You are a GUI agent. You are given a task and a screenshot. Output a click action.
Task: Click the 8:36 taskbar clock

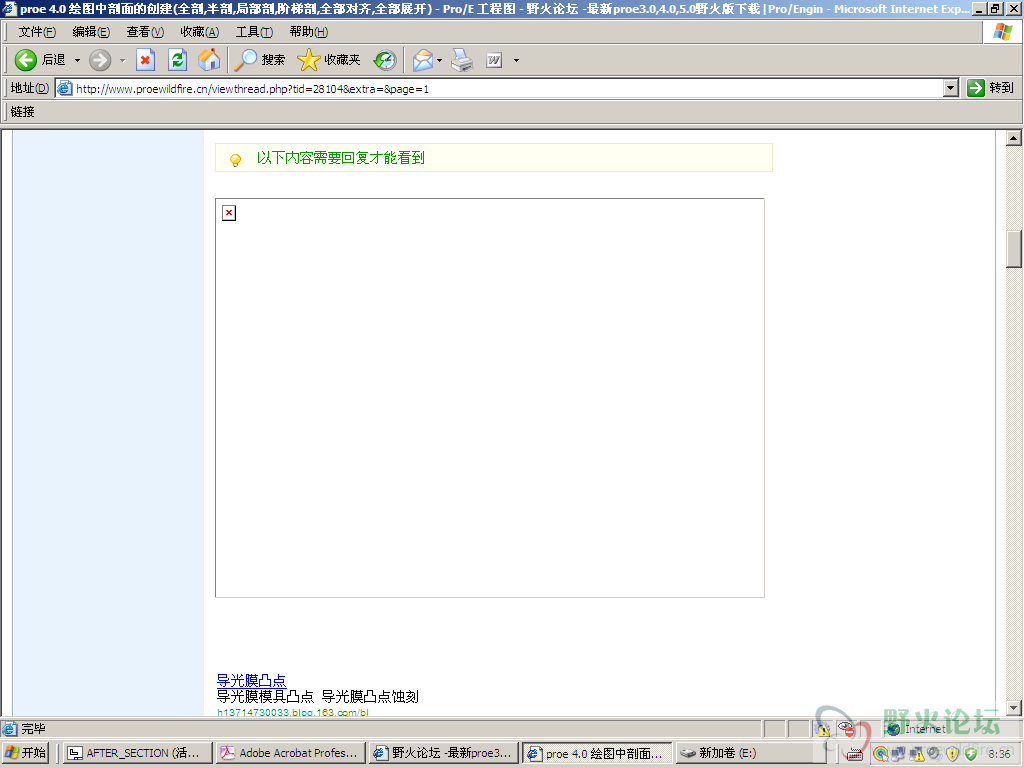[x=999, y=754]
